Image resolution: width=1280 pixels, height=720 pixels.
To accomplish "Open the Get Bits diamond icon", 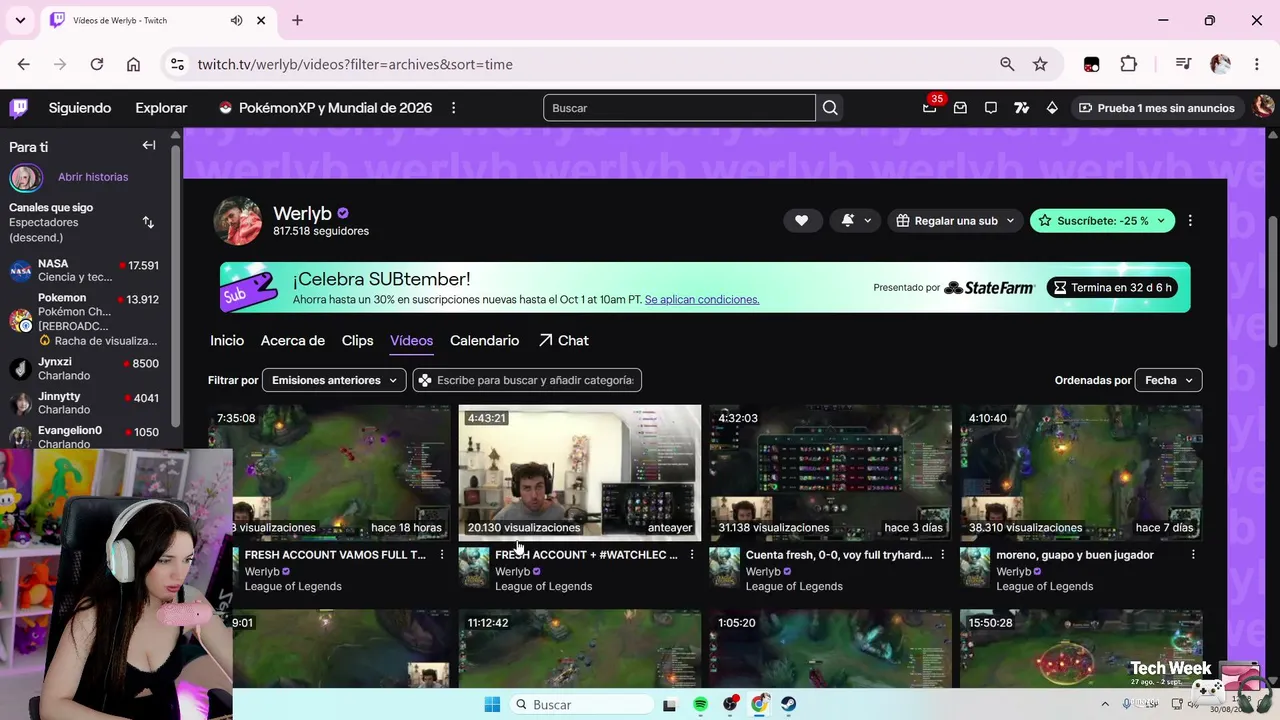I will coord(1052,107).
